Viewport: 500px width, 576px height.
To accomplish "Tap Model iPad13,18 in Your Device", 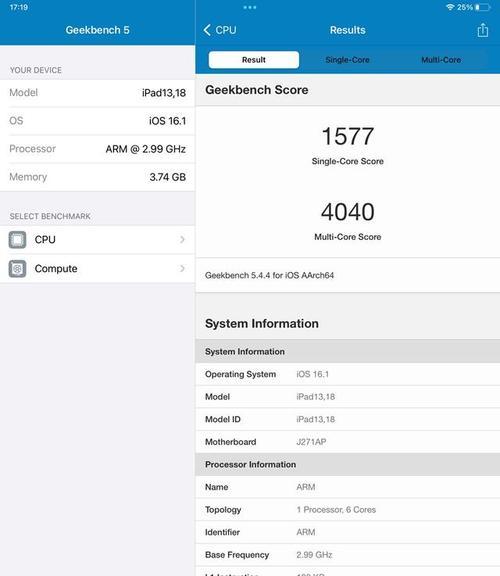I will (97, 93).
